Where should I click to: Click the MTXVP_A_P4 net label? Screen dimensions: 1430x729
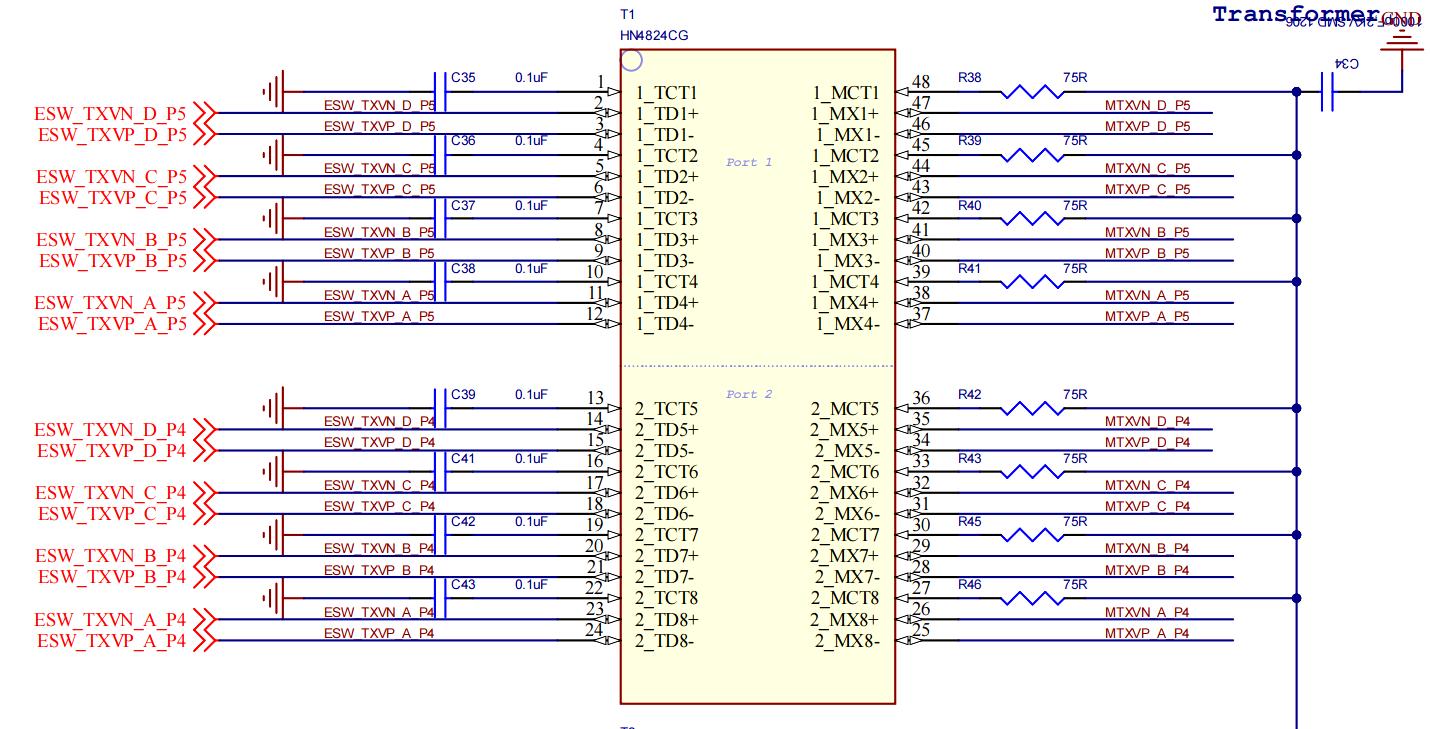coord(1147,633)
